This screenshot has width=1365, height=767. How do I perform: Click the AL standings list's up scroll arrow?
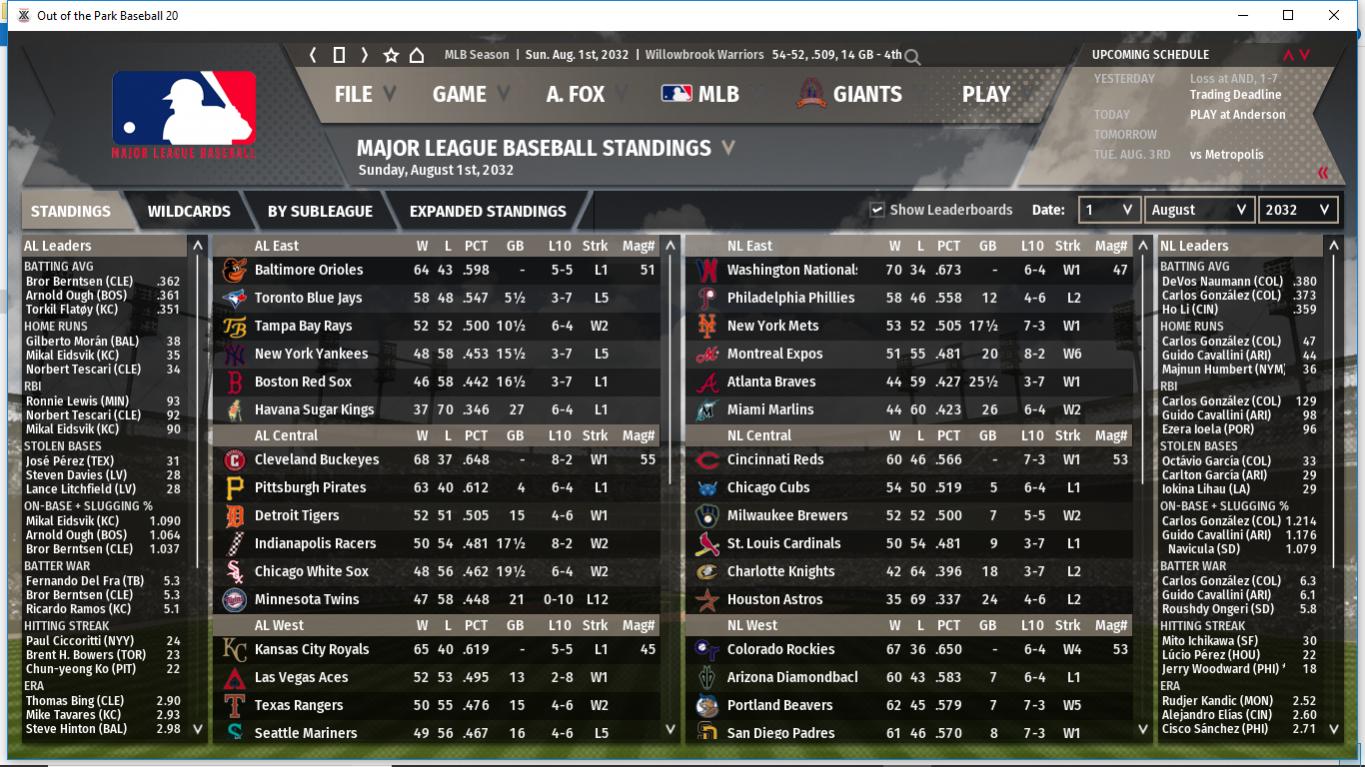(671, 245)
